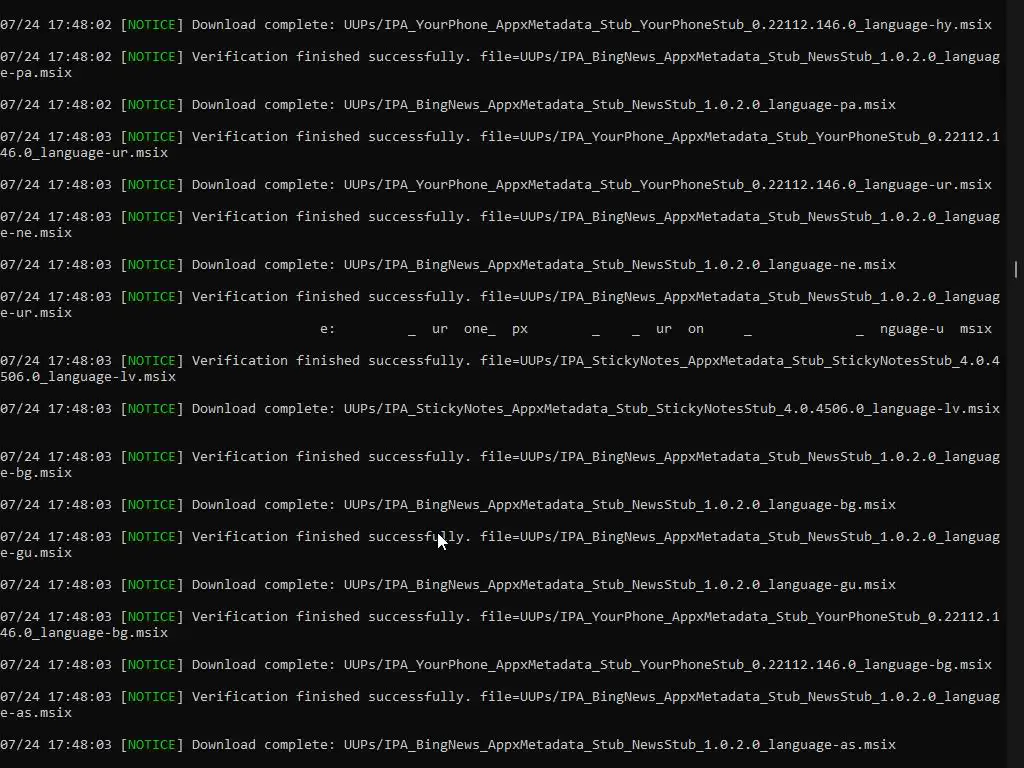Click the file path ending 'language-ur.msix' on download line

pyautogui.click(x=667, y=185)
